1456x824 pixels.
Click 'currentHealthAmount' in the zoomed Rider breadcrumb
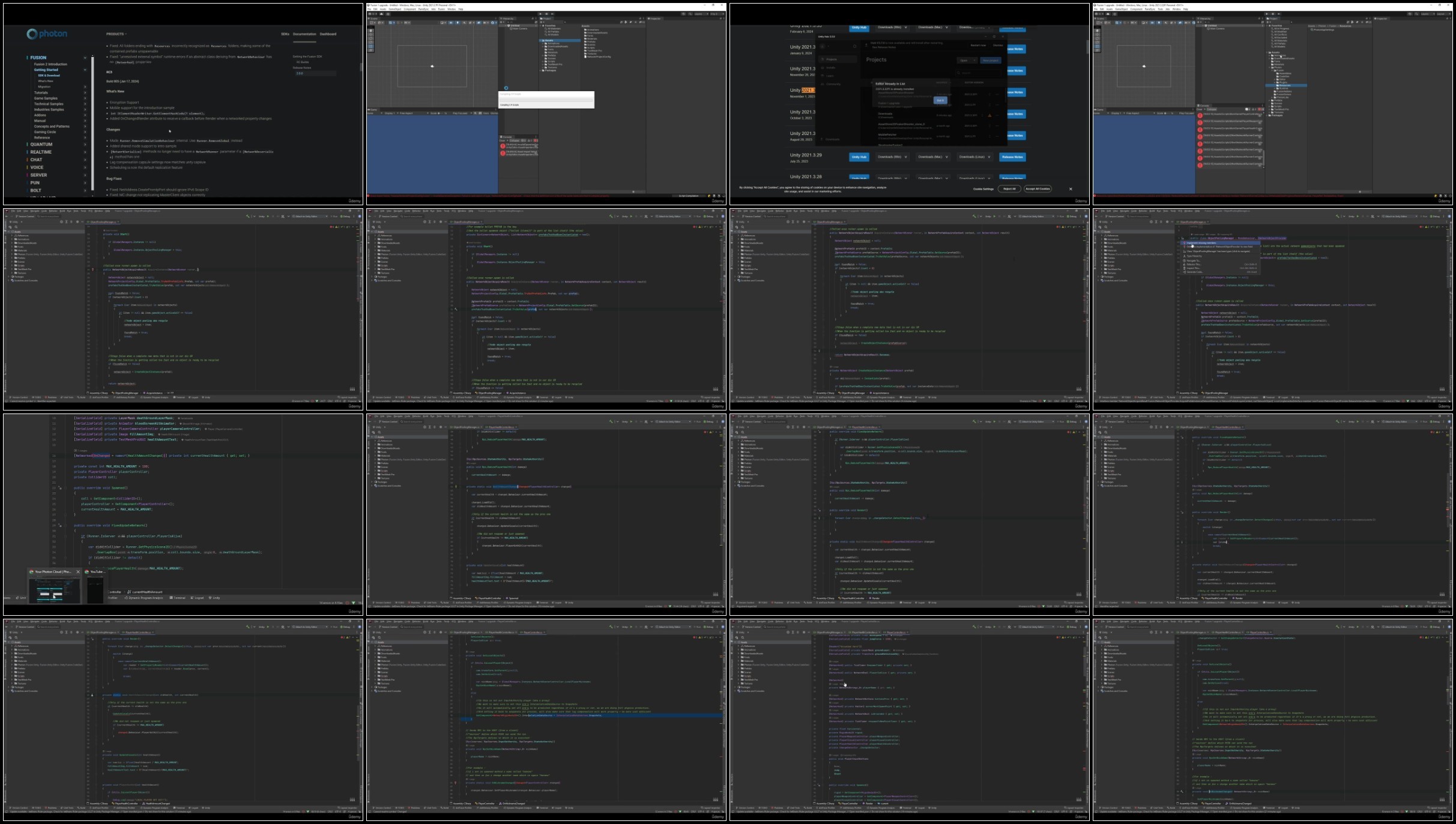147,592
